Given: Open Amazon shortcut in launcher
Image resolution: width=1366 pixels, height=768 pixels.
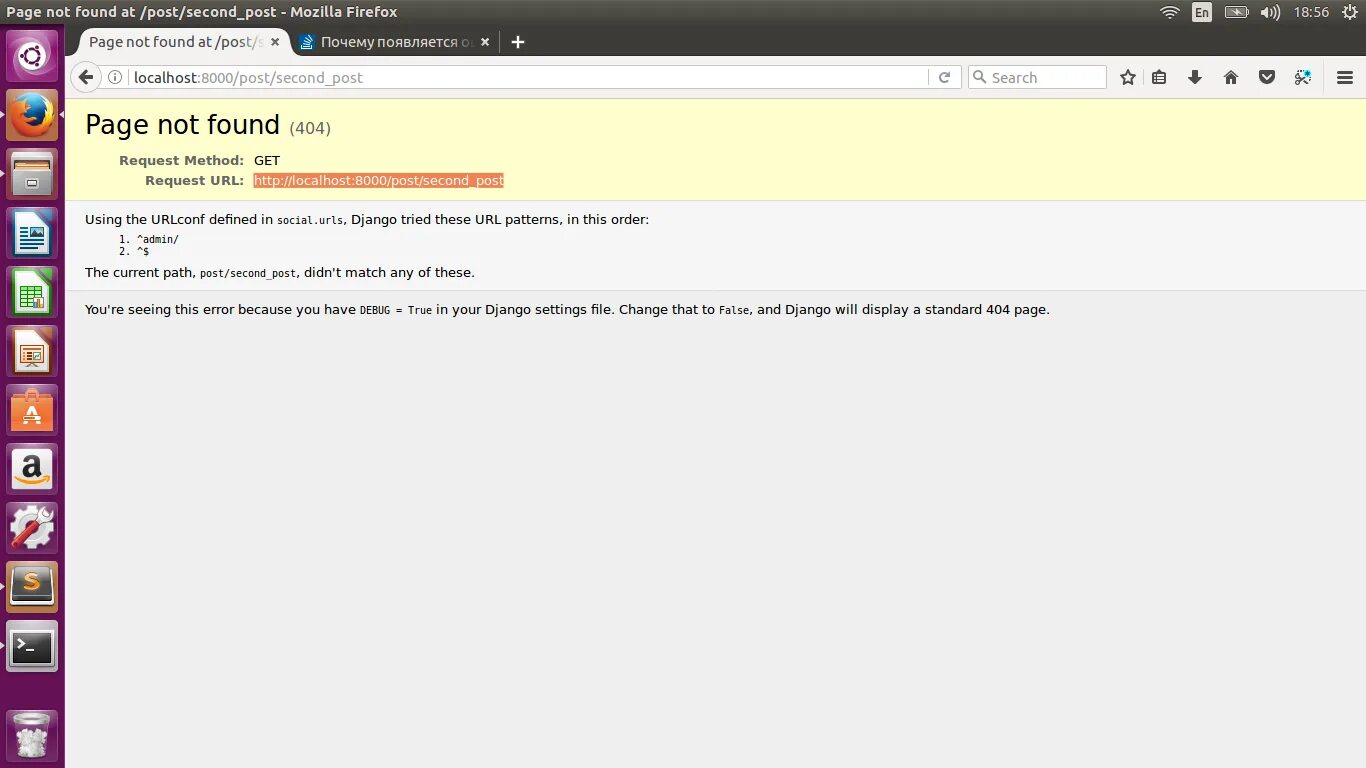Looking at the screenshot, I should pos(32,470).
